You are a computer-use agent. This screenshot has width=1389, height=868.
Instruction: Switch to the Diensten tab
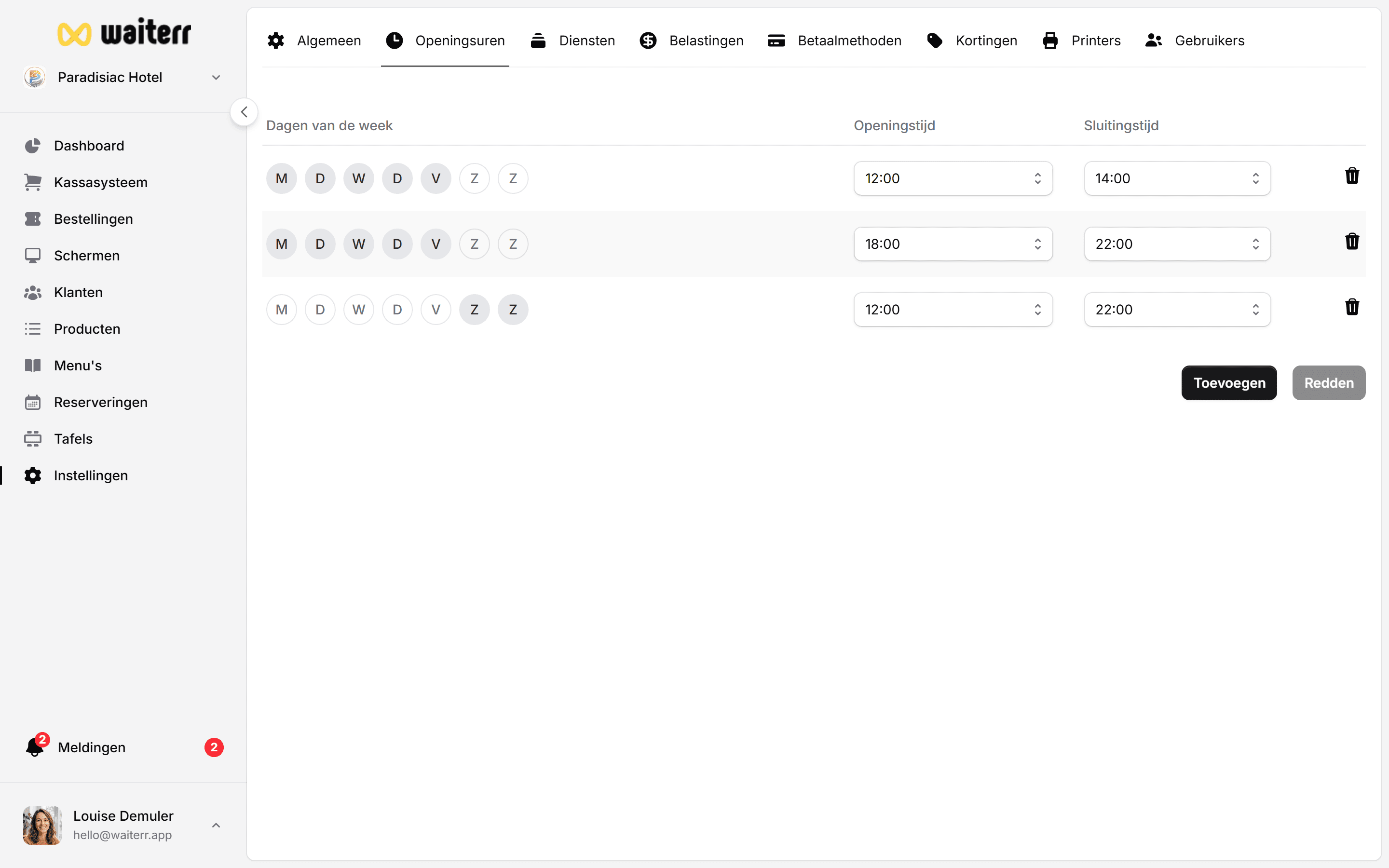pyautogui.click(x=572, y=41)
